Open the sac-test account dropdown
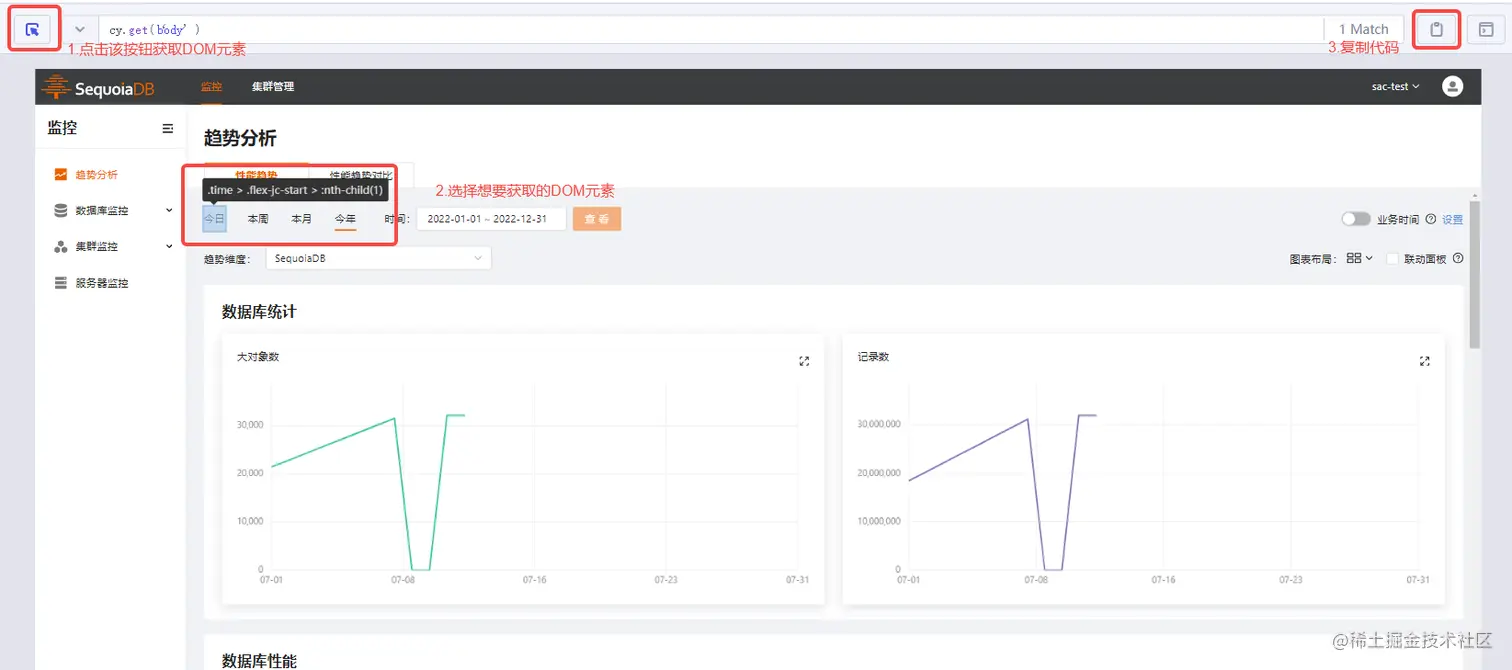Image resolution: width=1512 pixels, height=670 pixels. tap(1395, 87)
